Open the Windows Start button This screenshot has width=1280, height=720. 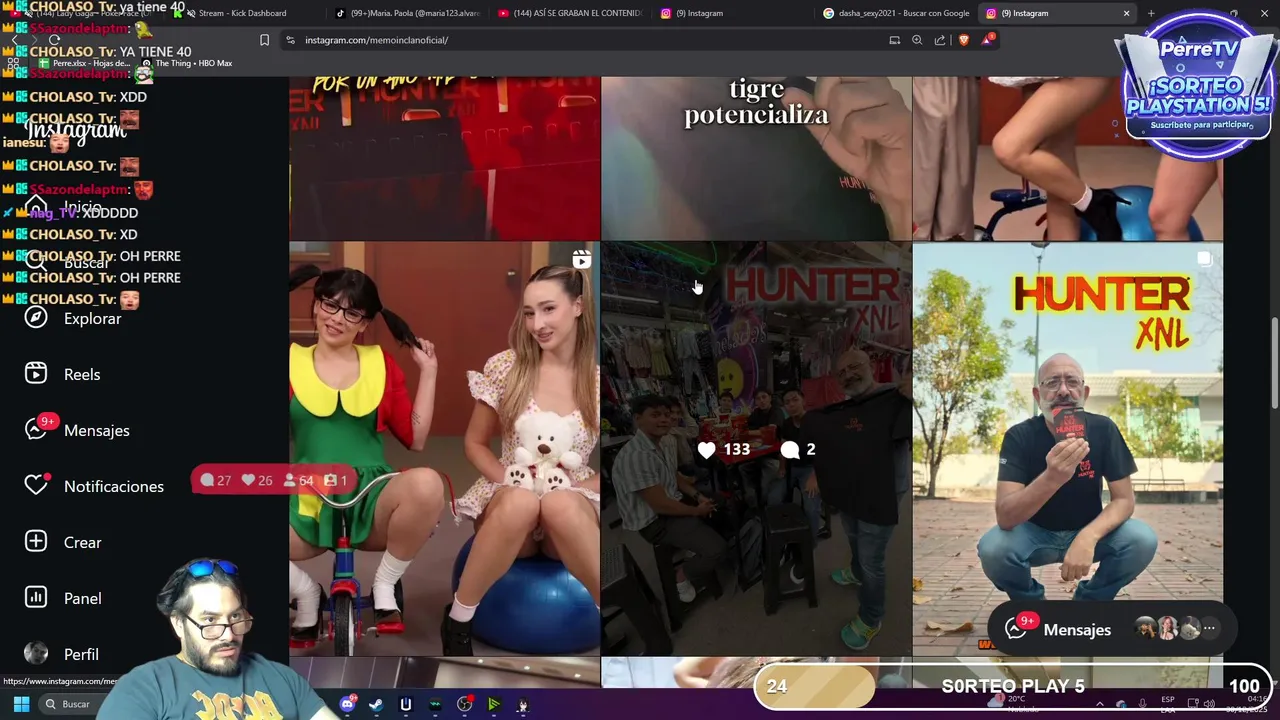[21, 704]
